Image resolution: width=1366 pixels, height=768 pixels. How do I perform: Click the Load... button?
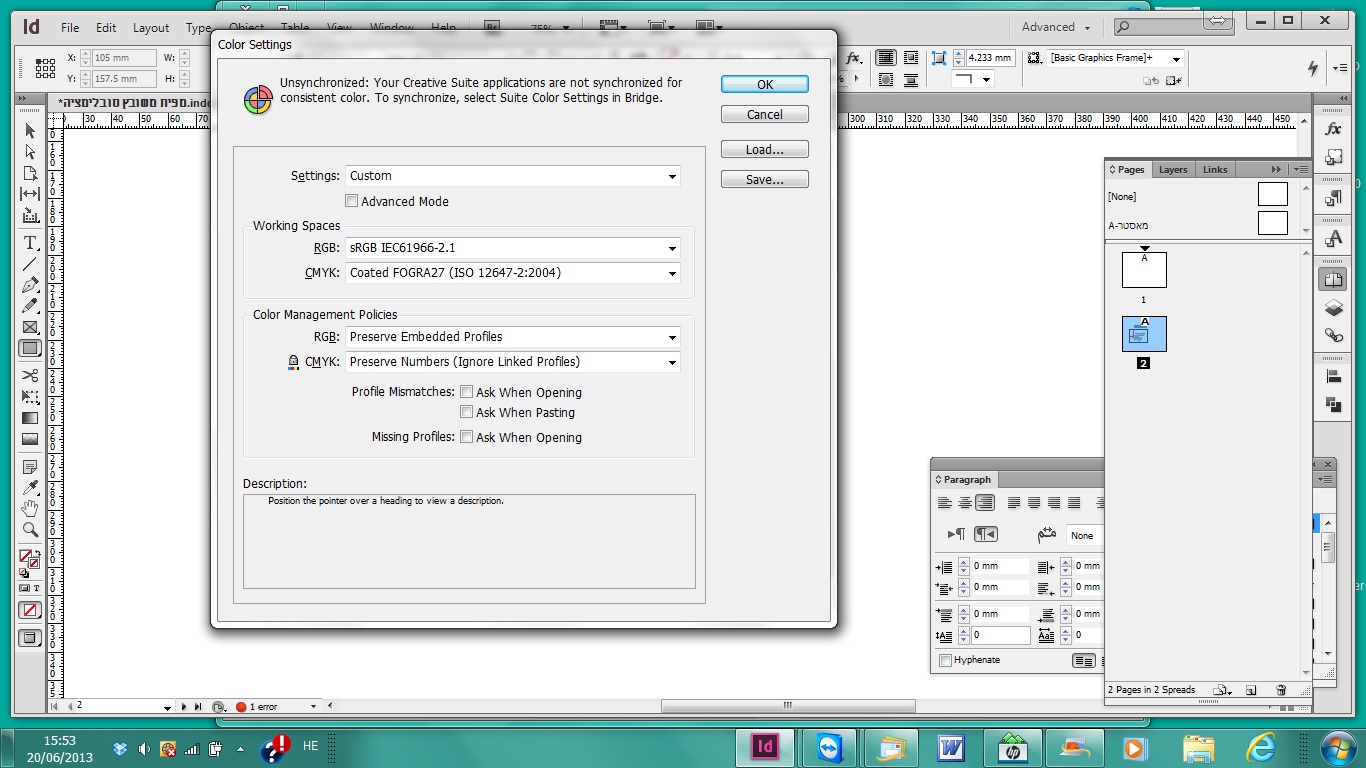click(765, 150)
